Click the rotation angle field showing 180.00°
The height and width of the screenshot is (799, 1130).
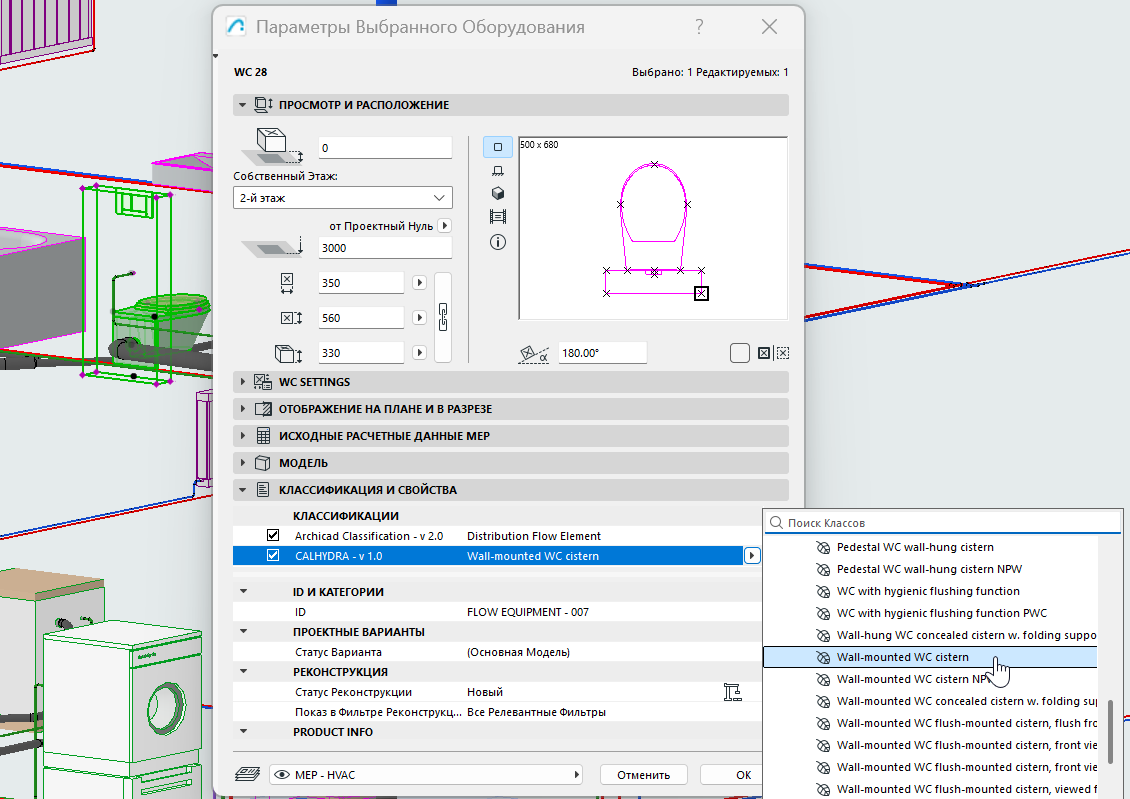click(x=602, y=353)
